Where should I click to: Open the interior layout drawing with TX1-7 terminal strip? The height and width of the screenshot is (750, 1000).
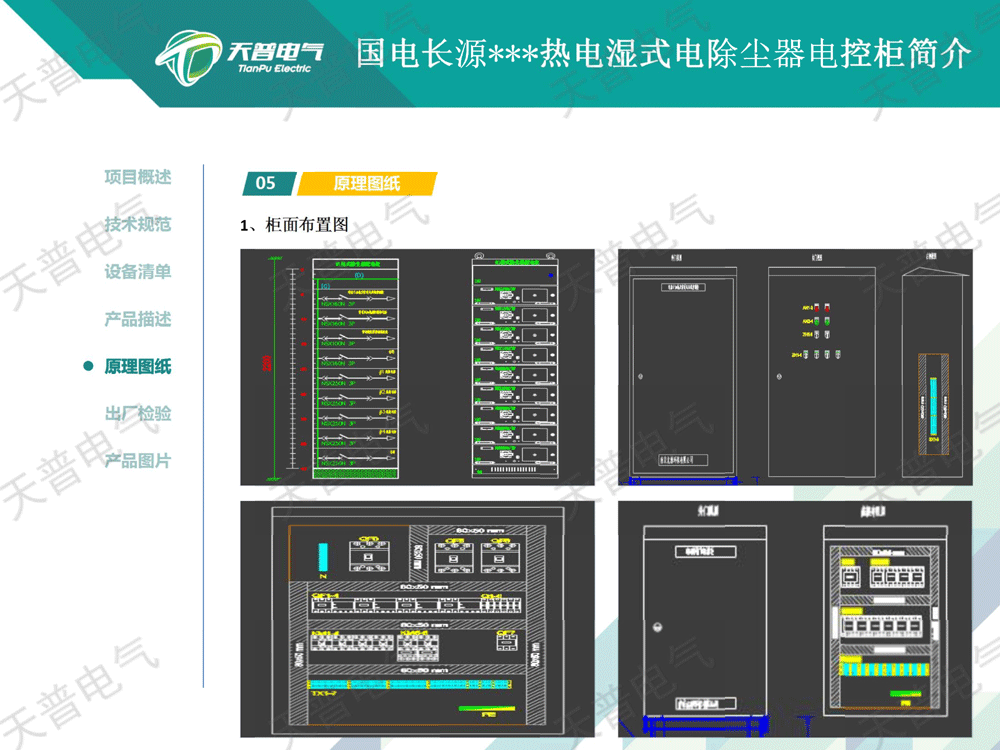[x=417, y=619]
